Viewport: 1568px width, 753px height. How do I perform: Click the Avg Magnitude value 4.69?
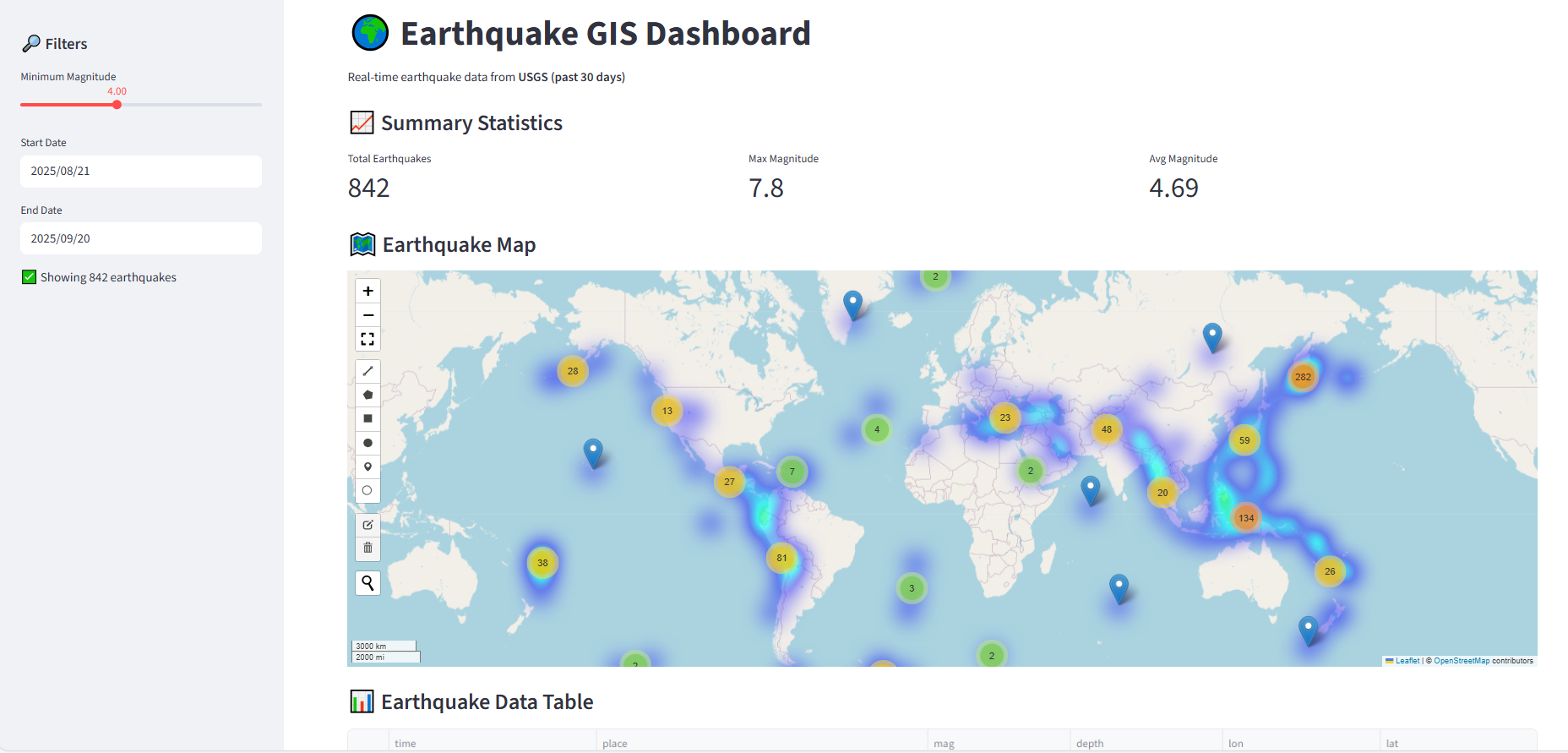(1173, 188)
